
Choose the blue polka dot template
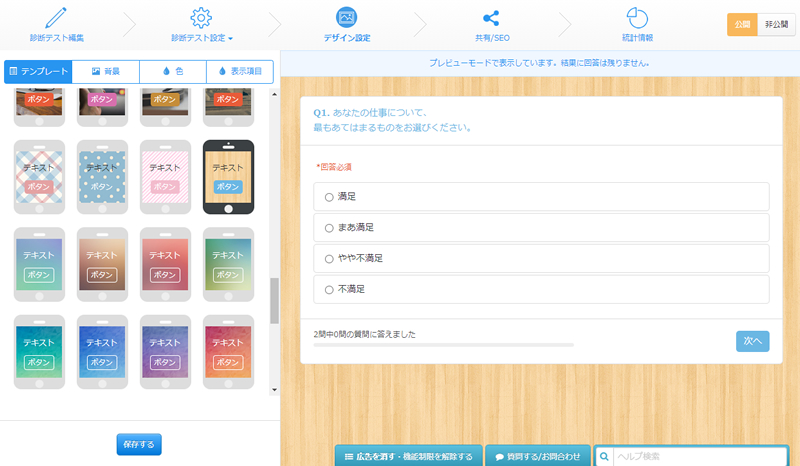pyautogui.click(x=102, y=176)
